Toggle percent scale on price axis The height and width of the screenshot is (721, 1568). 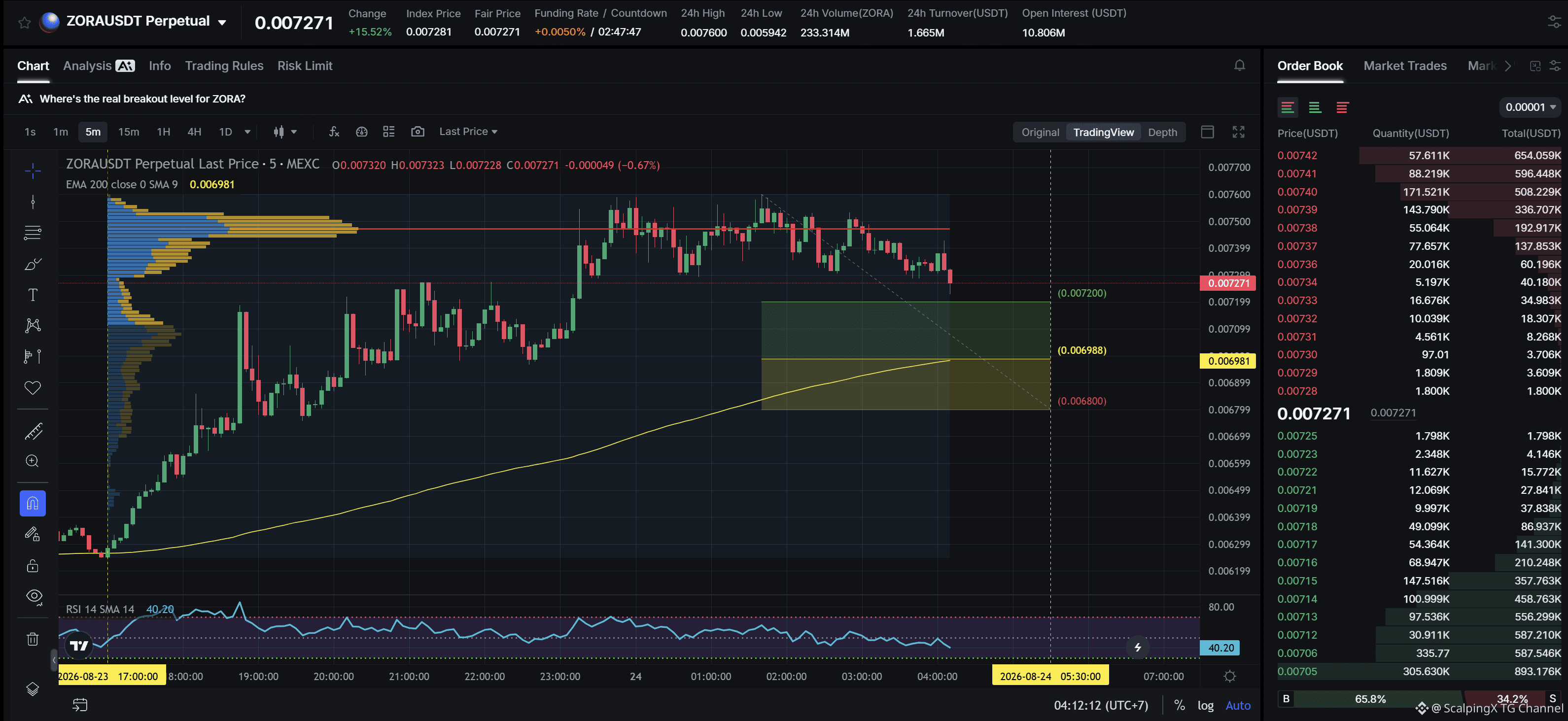pos(1180,705)
